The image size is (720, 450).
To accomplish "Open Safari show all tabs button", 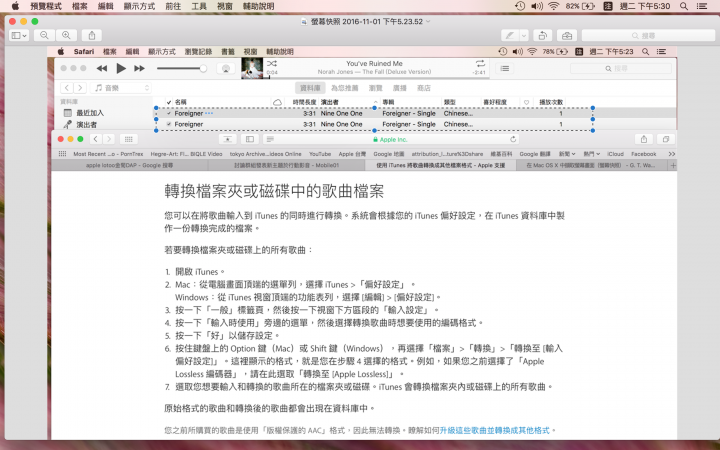I will [666, 139].
